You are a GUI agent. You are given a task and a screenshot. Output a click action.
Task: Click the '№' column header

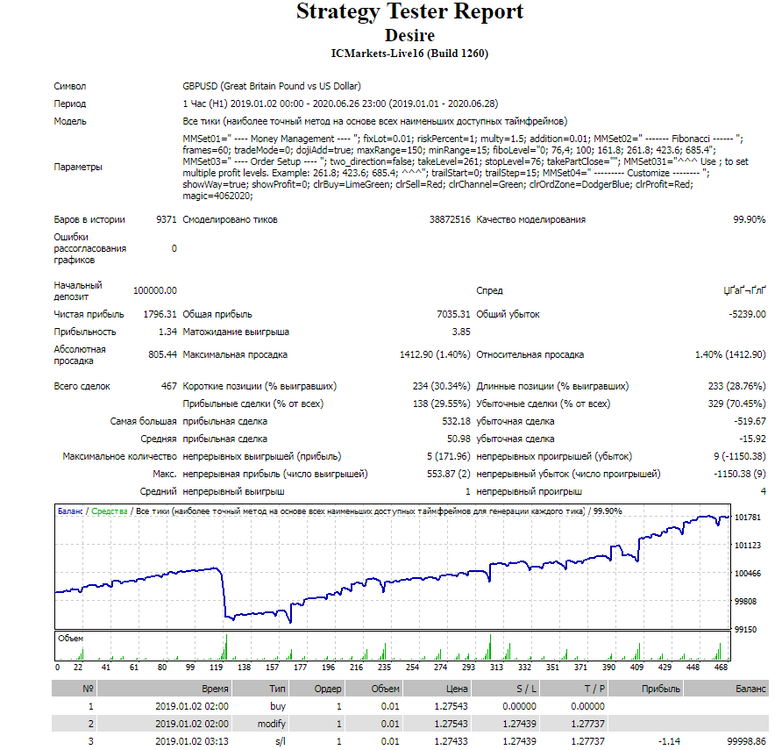(x=75, y=689)
